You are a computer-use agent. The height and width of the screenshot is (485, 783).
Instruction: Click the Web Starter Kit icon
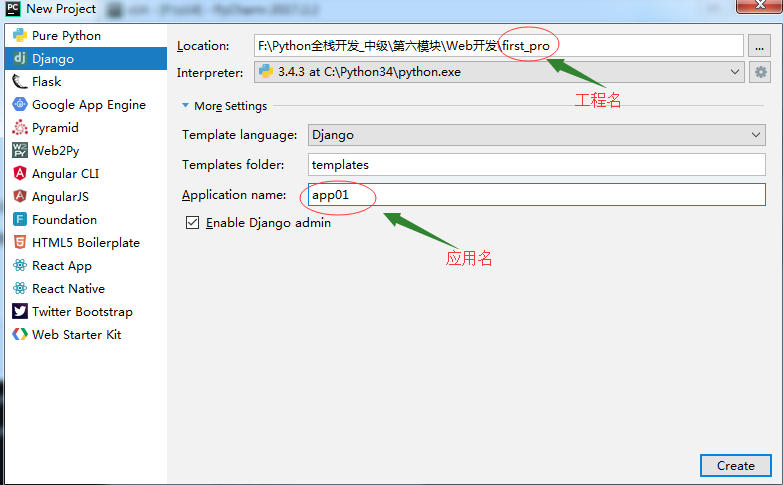click(x=20, y=334)
